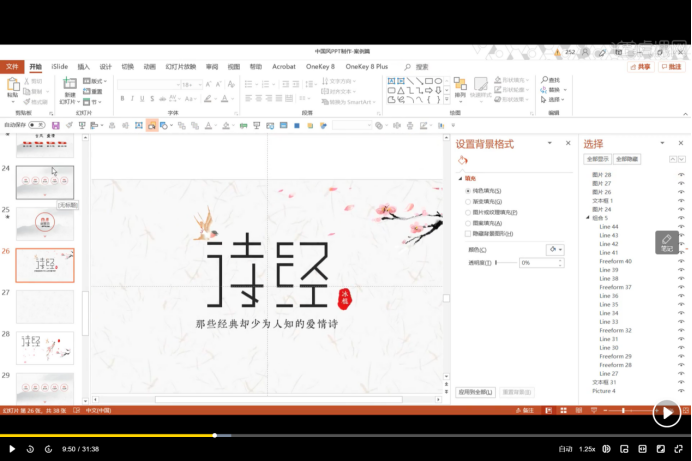692x461 pixels.
Task: Click the Apply to All button
Action: 475,392
